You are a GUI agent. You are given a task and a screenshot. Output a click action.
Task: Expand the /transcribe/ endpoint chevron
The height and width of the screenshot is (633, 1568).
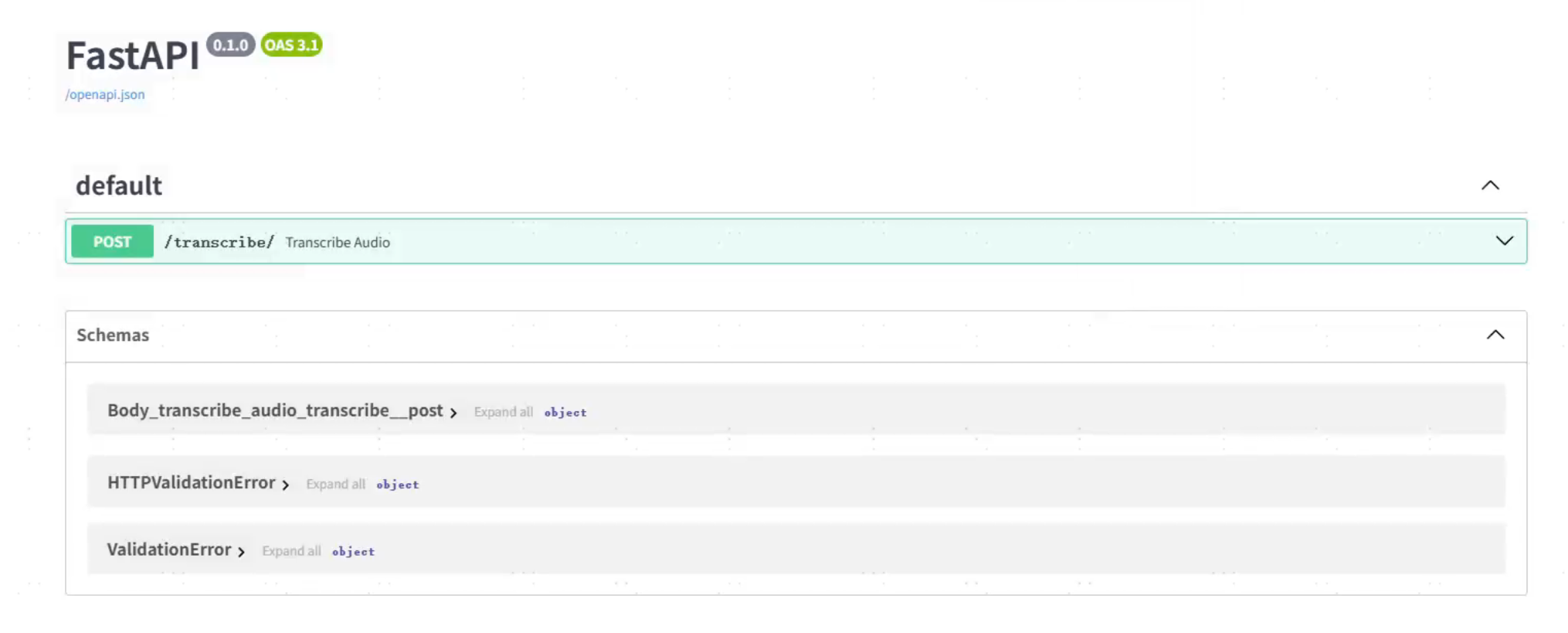pos(1504,241)
